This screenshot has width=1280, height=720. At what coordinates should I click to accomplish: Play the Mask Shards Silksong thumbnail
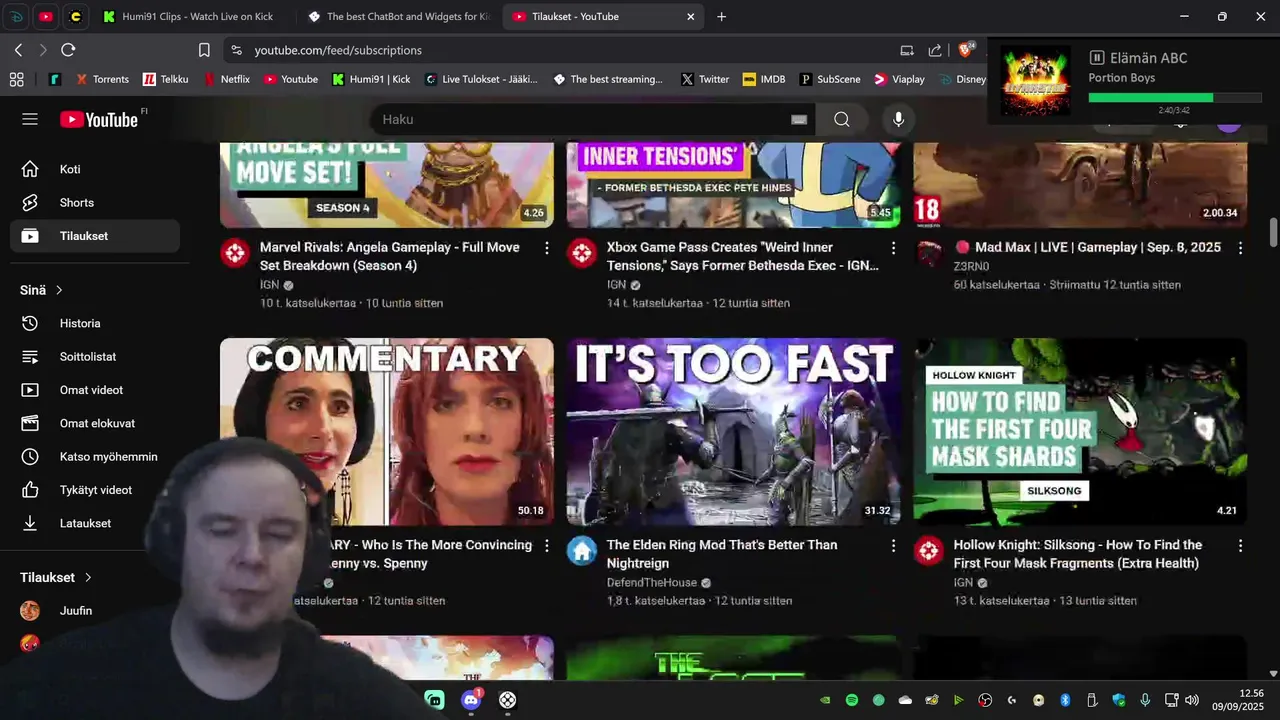coord(1080,431)
